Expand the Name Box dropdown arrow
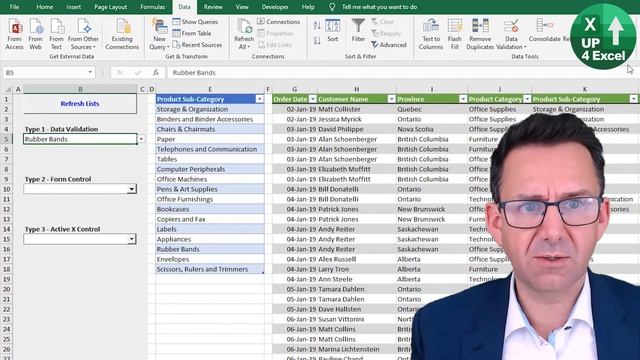This screenshot has width=640, height=360. click(x=90, y=72)
